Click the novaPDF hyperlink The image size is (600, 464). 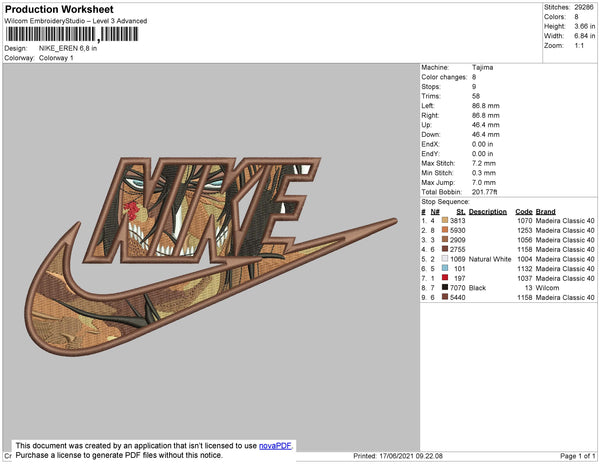275,446
